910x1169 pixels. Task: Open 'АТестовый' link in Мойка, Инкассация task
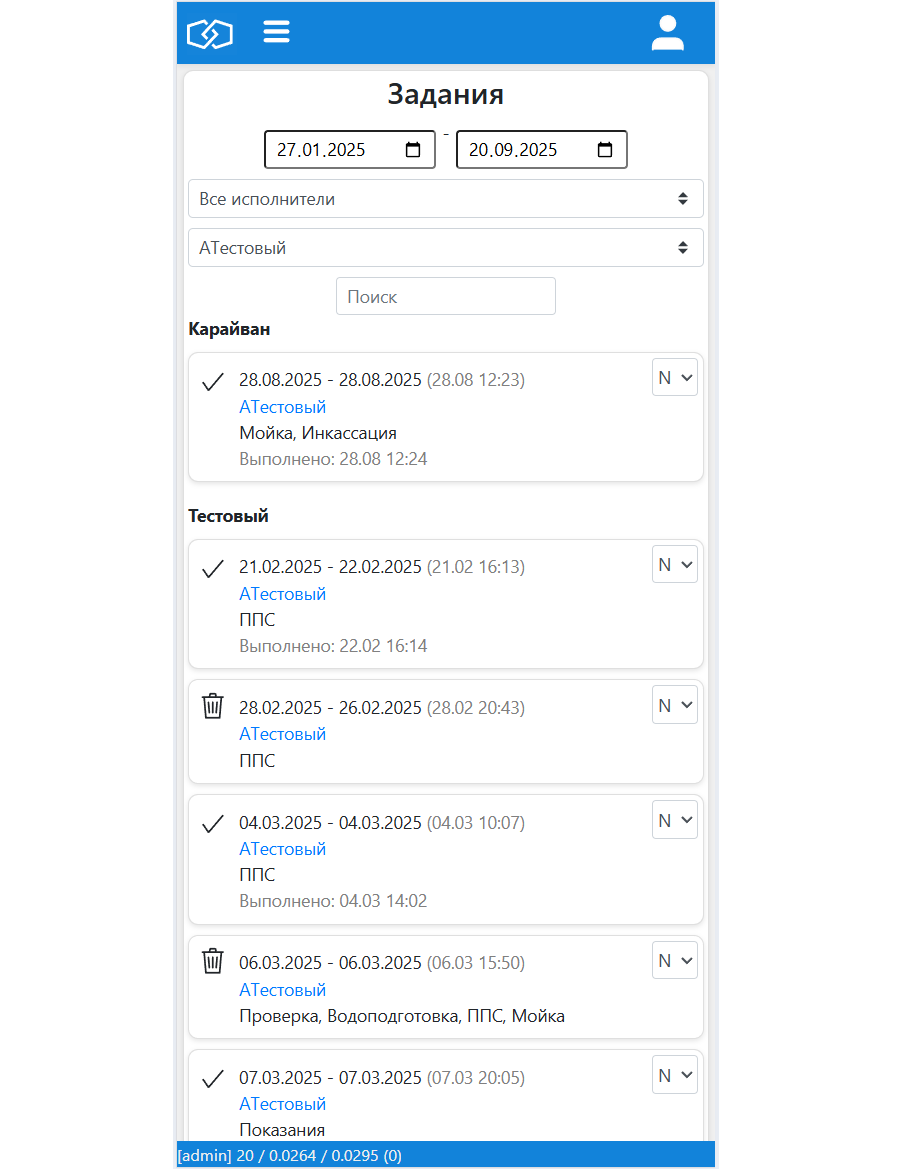pyautogui.click(x=282, y=407)
